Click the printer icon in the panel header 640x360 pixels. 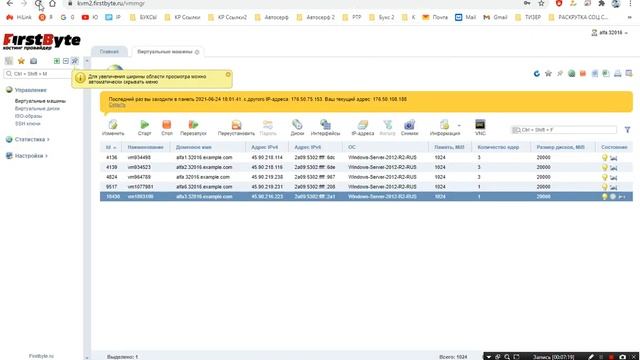pos(618,73)
